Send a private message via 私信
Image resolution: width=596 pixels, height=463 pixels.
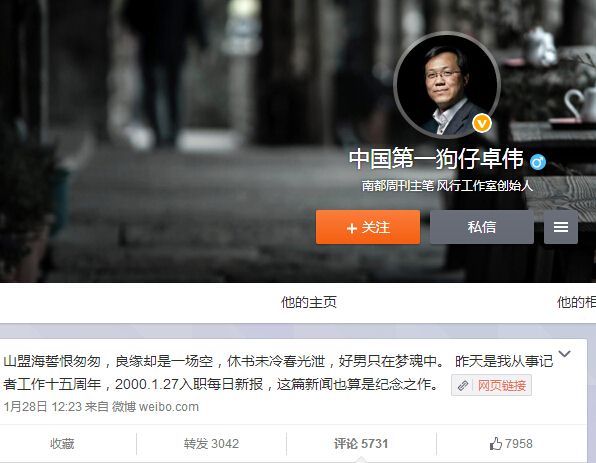pos(482,227)
